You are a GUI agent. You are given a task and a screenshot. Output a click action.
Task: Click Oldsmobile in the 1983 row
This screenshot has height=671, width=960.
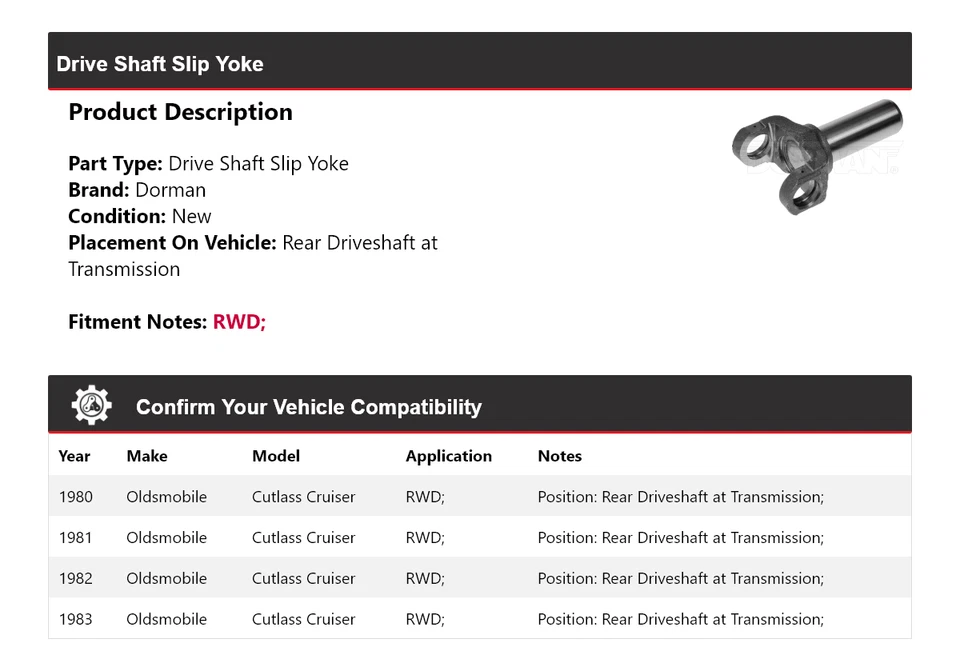point(166,620)
